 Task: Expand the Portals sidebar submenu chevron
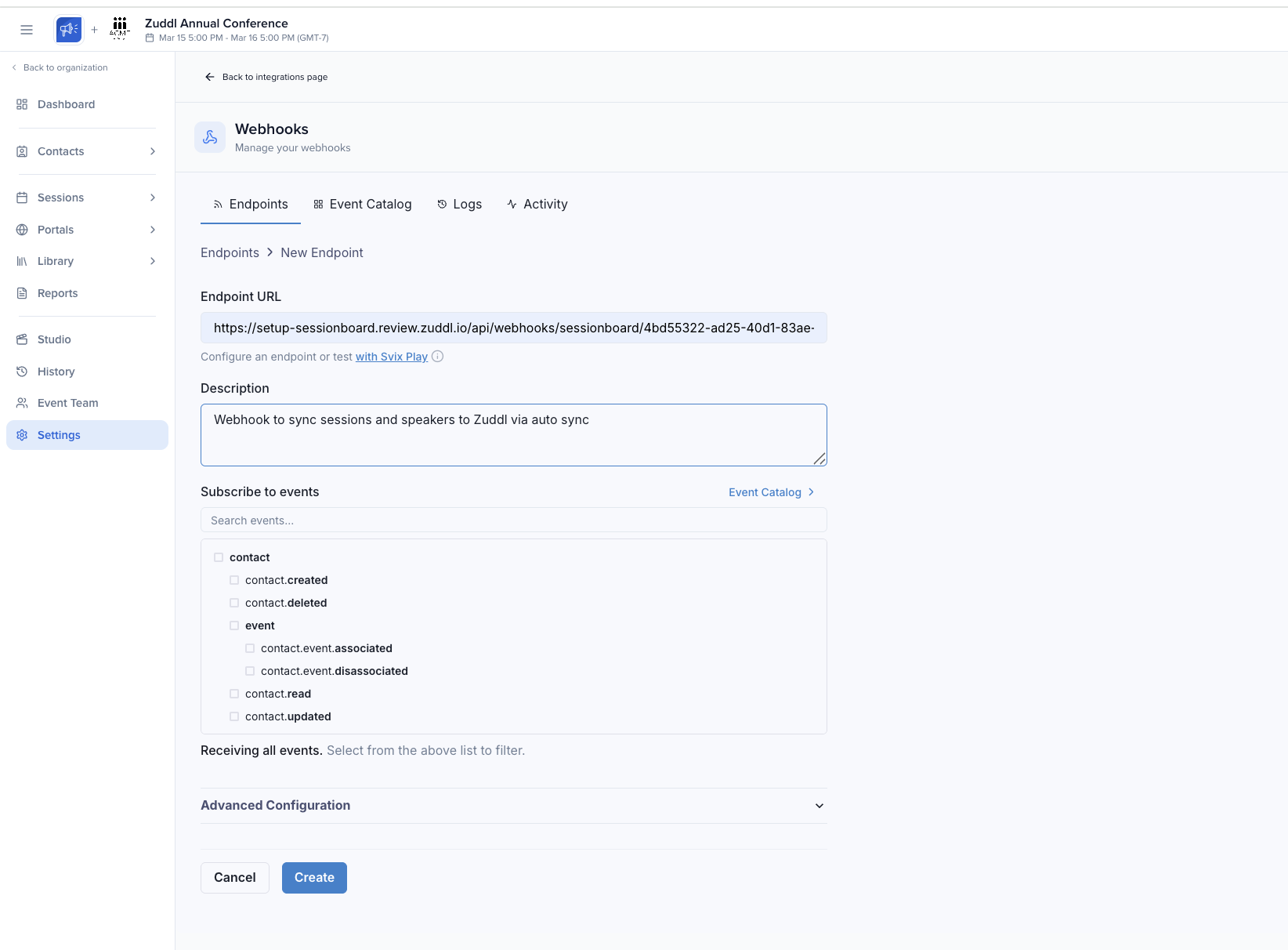153,230
